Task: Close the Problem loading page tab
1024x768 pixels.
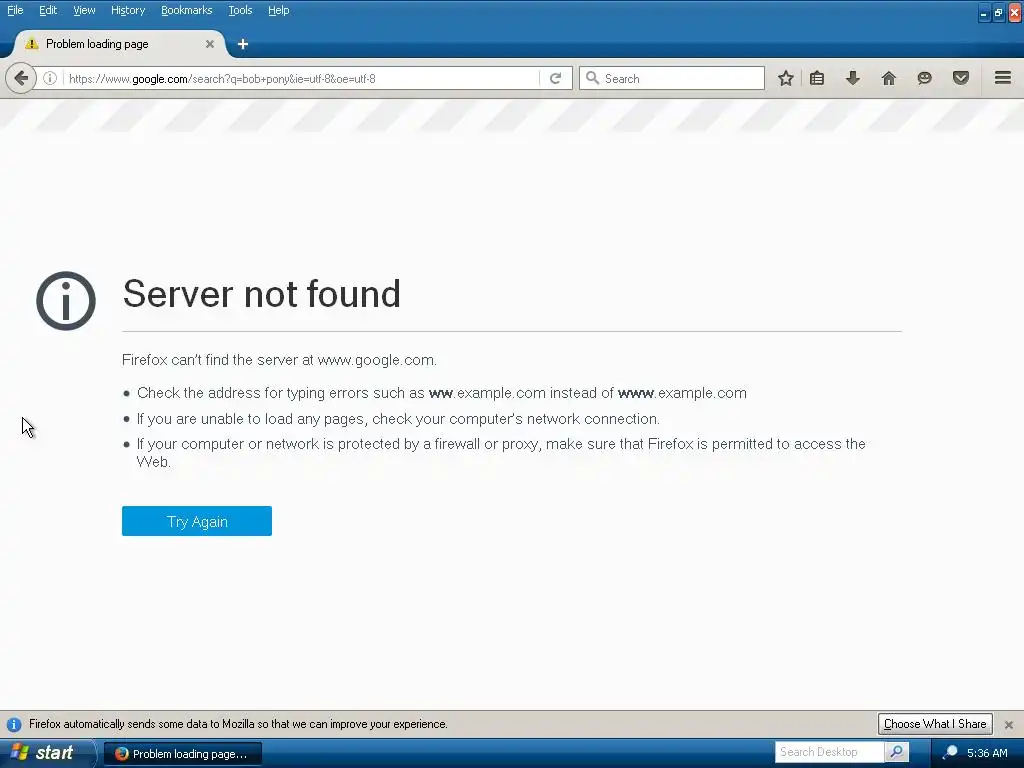Action: point(210,44)
